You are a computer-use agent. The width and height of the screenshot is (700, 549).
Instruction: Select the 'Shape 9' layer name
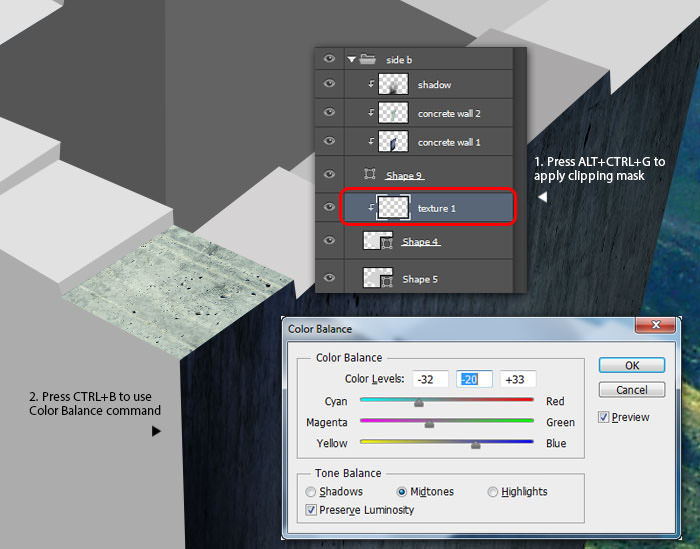[x=404, y=175]
